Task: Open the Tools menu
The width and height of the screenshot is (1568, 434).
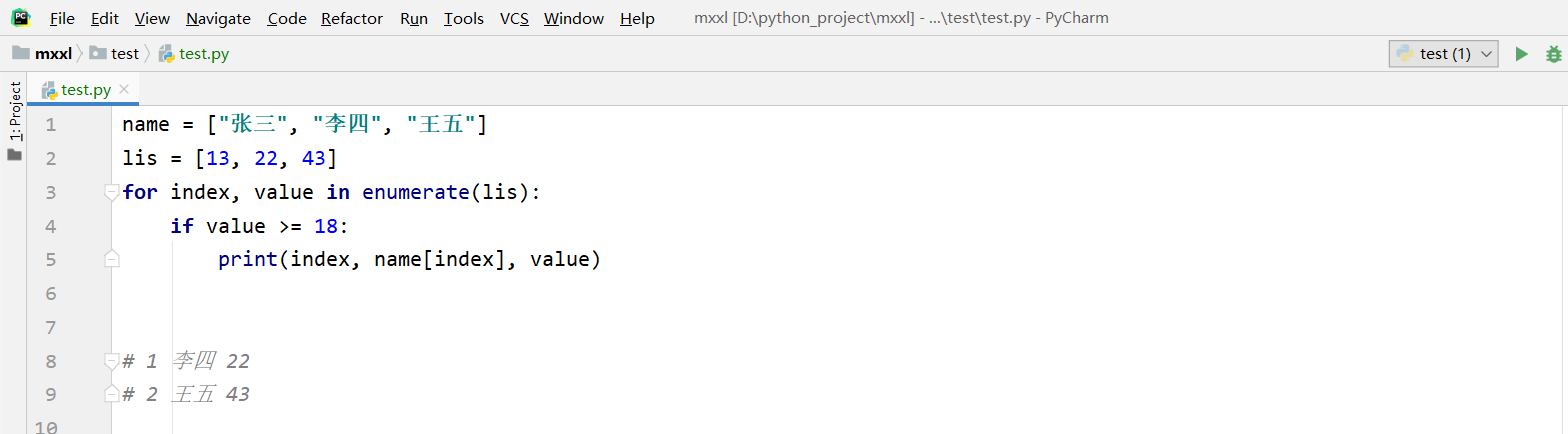Action: (x=464, y=18)
